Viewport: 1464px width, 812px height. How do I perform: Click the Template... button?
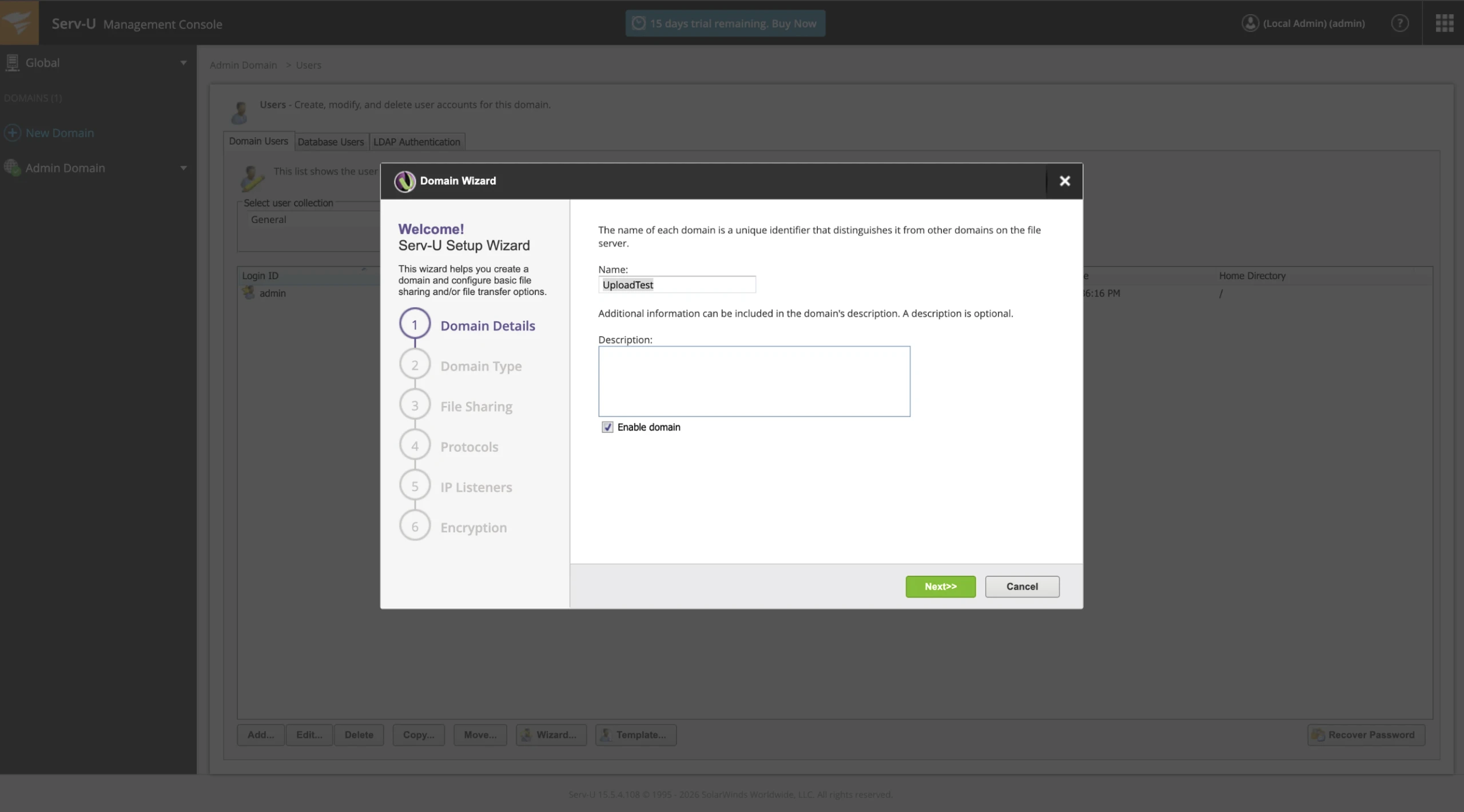(x=636, y=734)
